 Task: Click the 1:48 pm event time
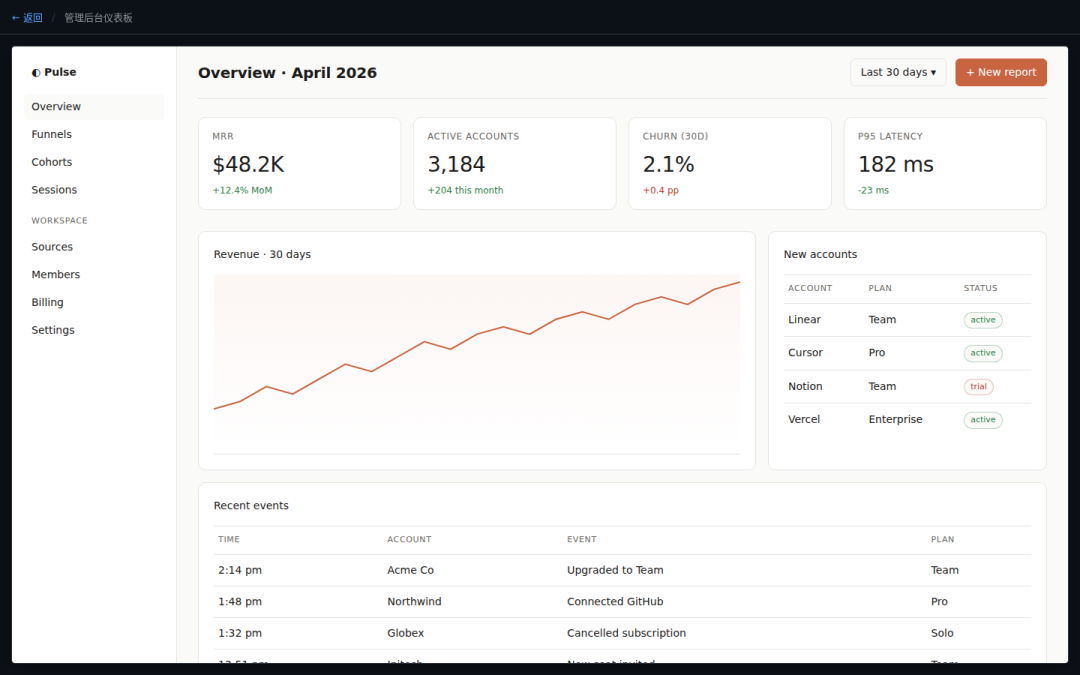click(x=240, y=601)
